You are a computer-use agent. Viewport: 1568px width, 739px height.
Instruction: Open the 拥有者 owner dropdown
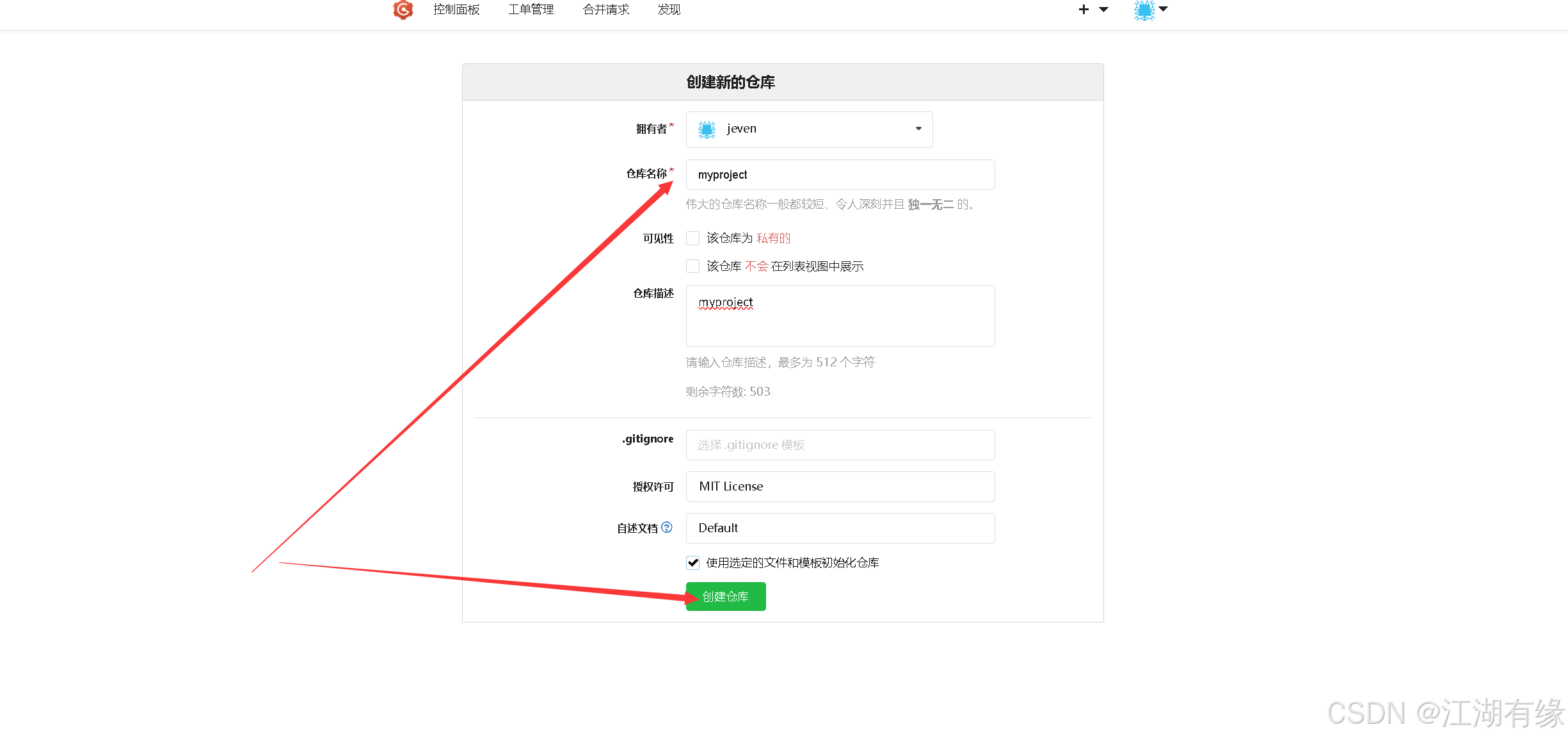(x=918, y=129)
